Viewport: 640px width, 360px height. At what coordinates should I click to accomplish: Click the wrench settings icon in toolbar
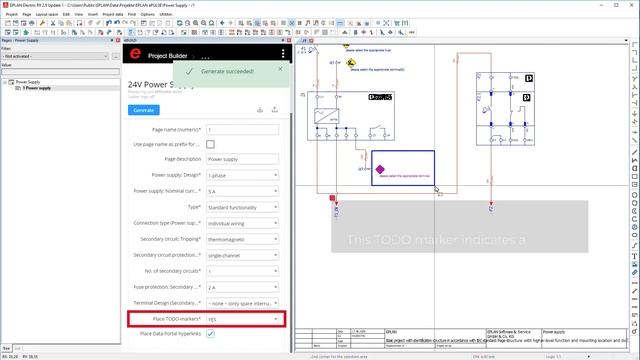click(42, 23)
